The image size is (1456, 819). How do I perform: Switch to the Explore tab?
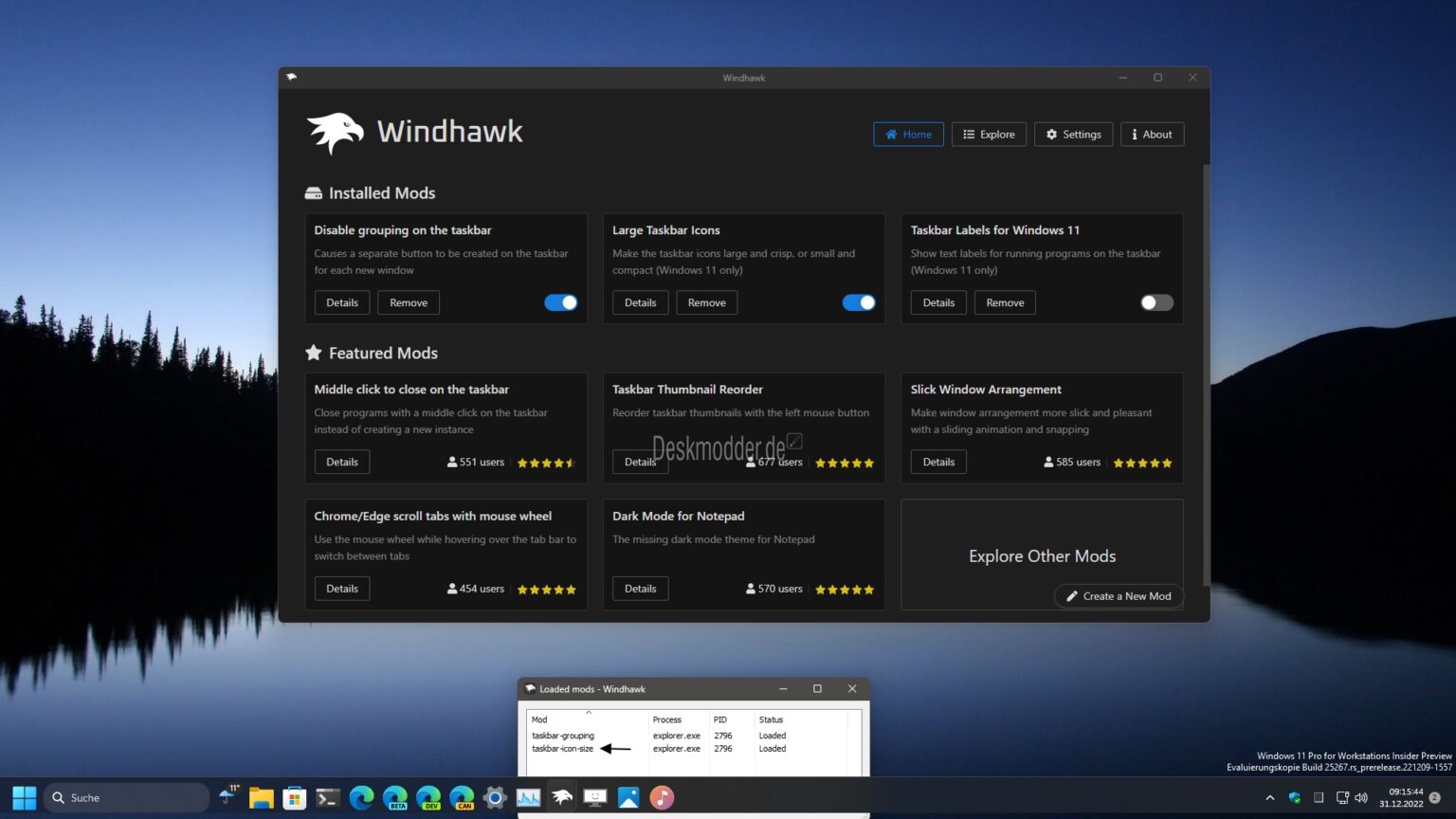tap(989, 134)
